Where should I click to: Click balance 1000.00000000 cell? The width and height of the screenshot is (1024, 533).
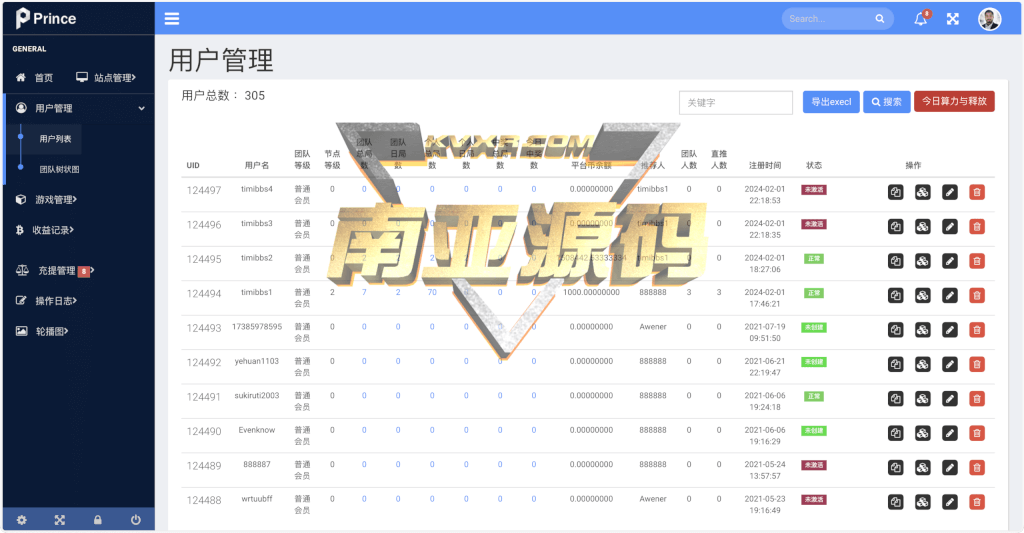[x=591, y=292]
